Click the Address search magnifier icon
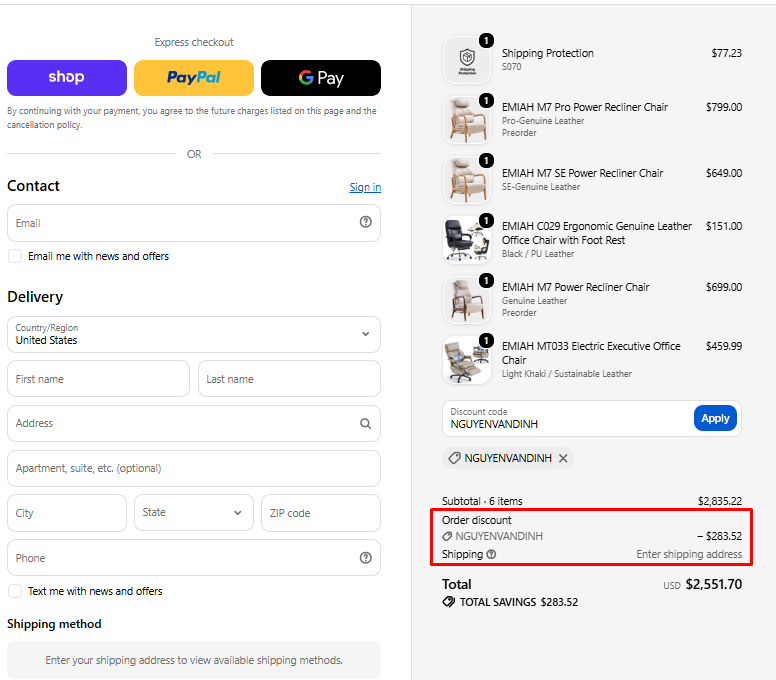The image size is (776, 680). [366, 424]
